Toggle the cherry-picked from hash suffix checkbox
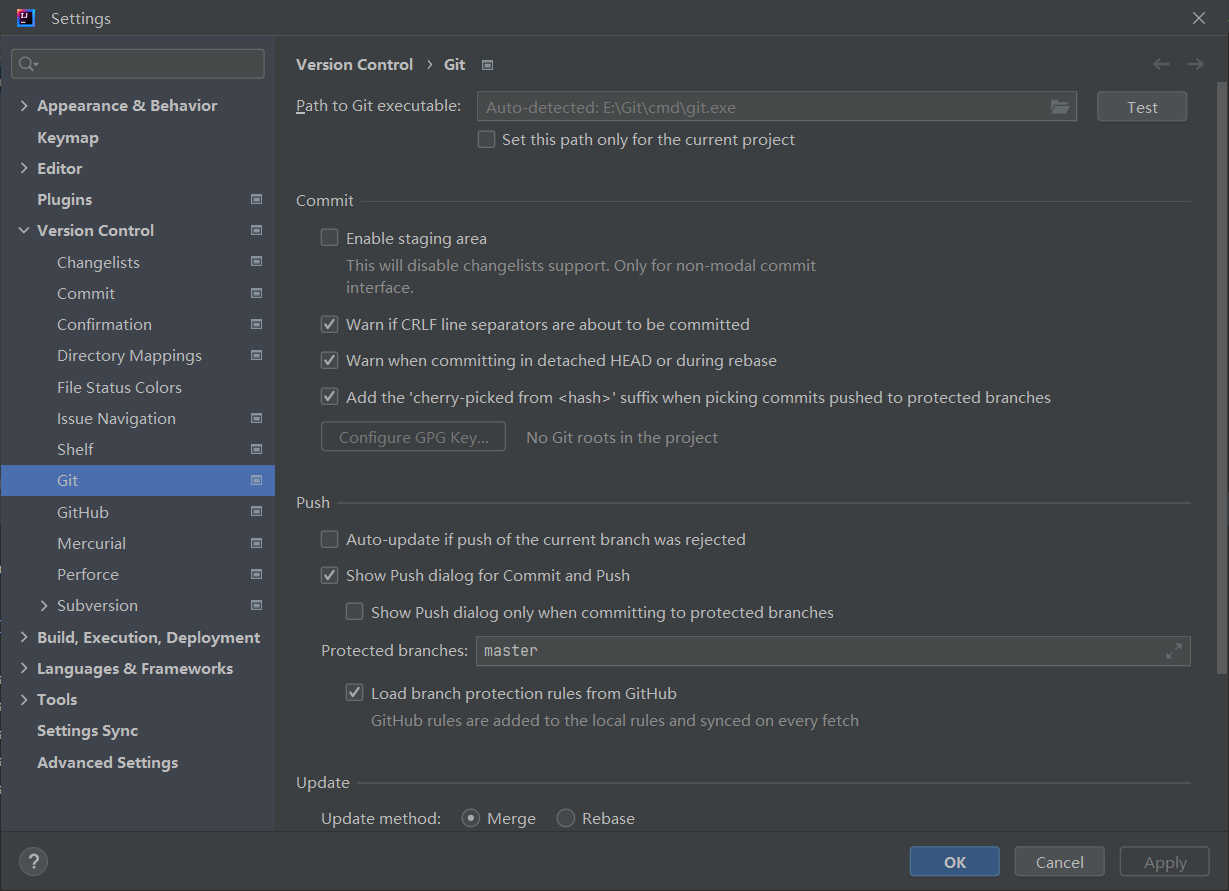1229x891 pixels. pos(329,397)
